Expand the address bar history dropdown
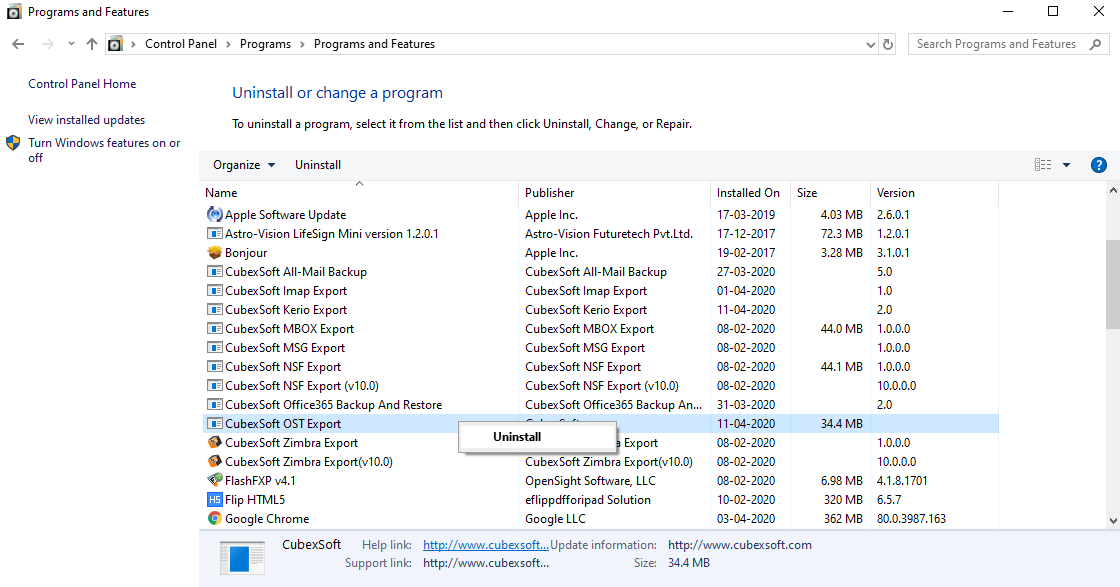 870,44
